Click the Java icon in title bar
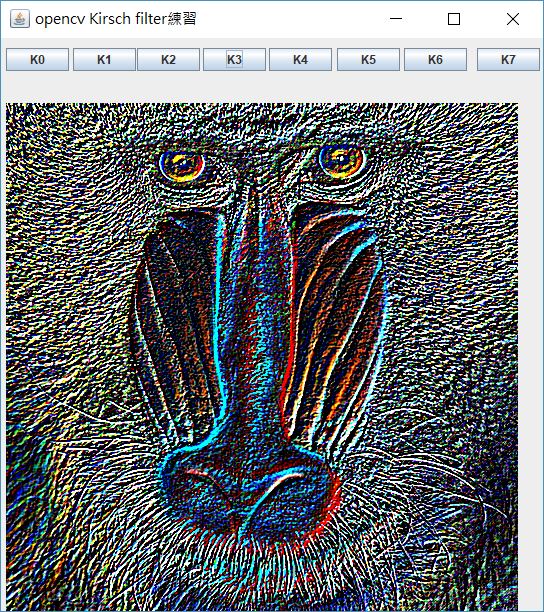This screenshot has height=612, width=544. click(20, 19)
